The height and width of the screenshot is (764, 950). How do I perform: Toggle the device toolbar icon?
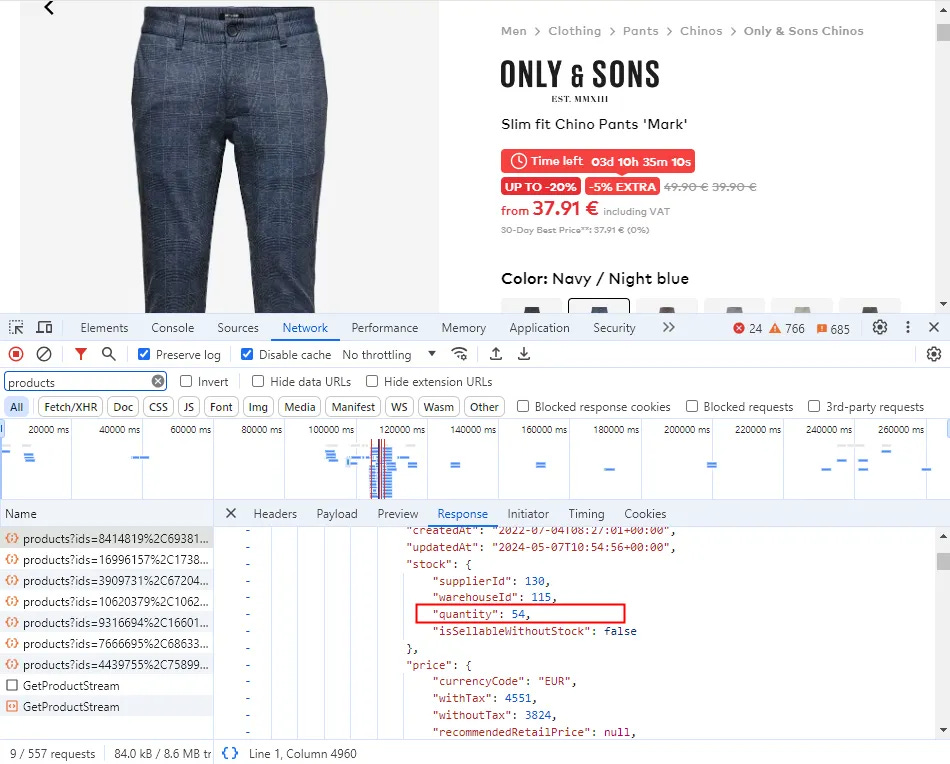[44, 328]
